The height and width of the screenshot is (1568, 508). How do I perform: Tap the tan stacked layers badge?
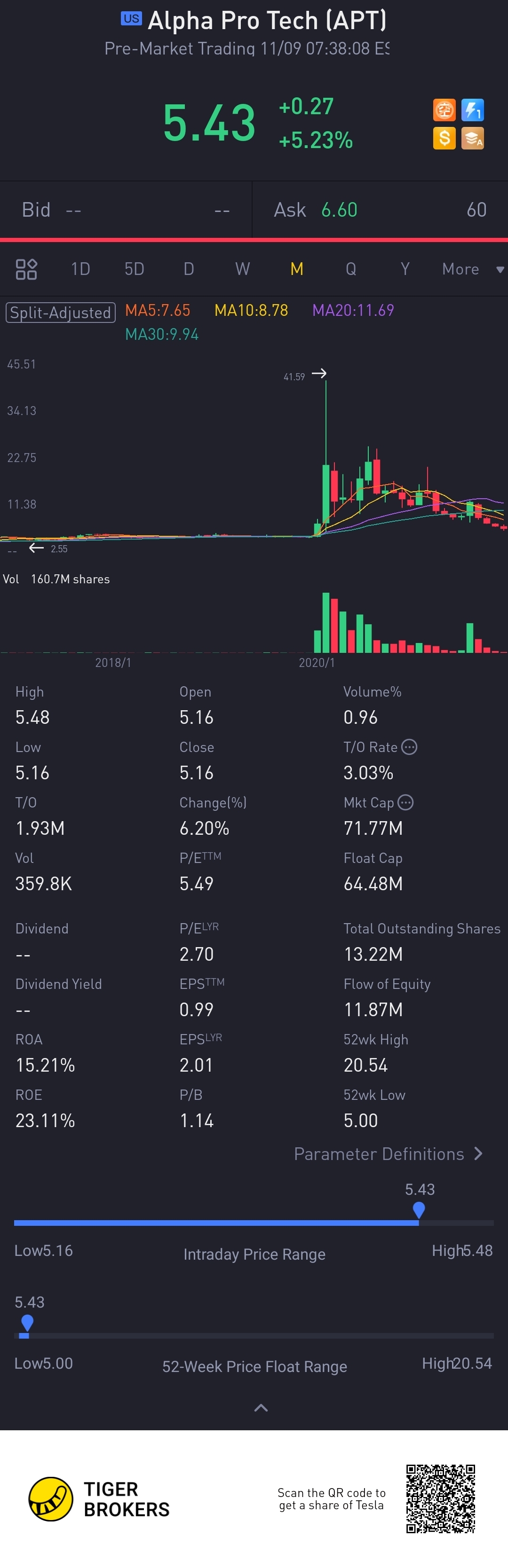click(473, 138)
